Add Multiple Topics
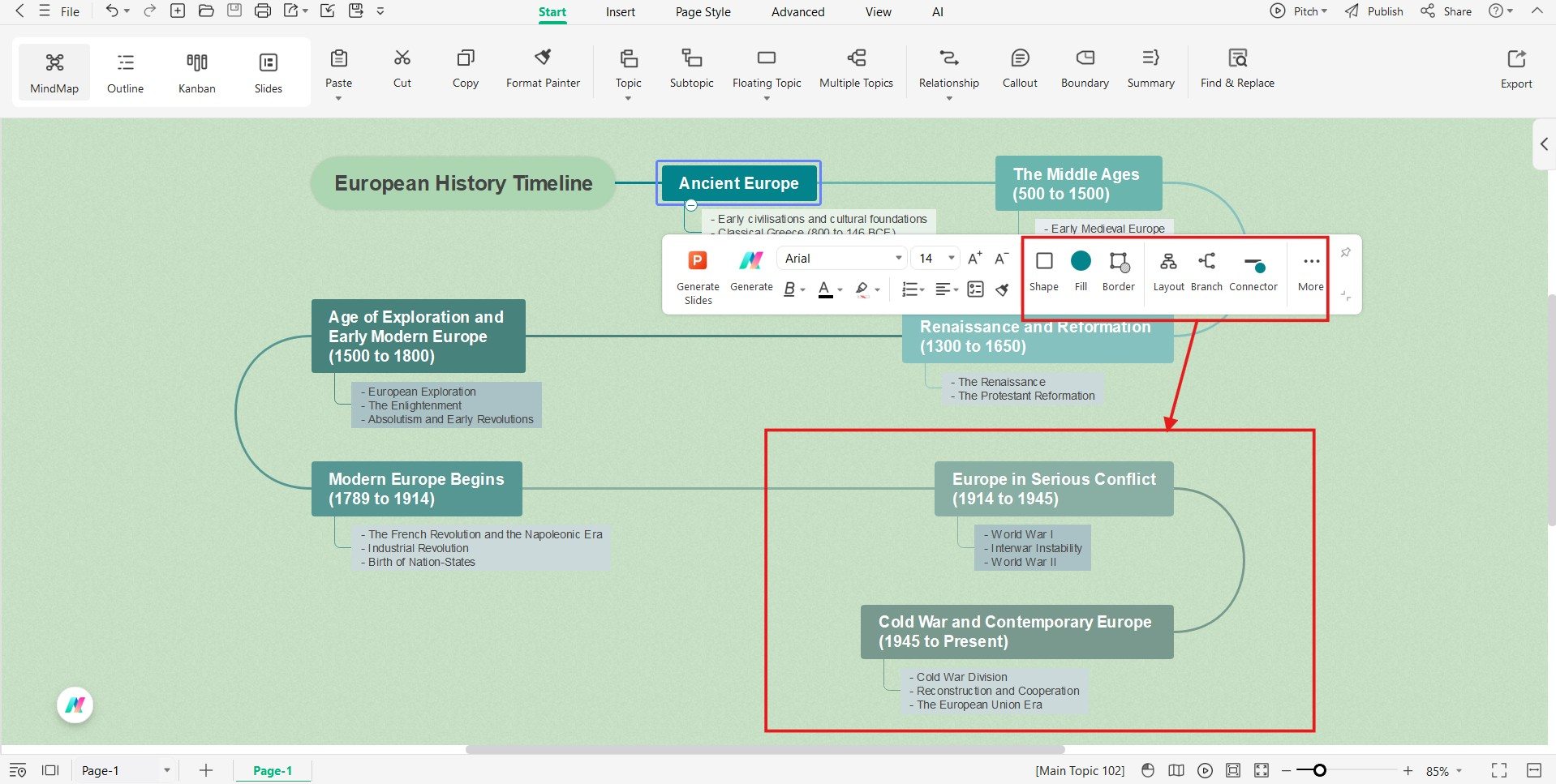 856,68
